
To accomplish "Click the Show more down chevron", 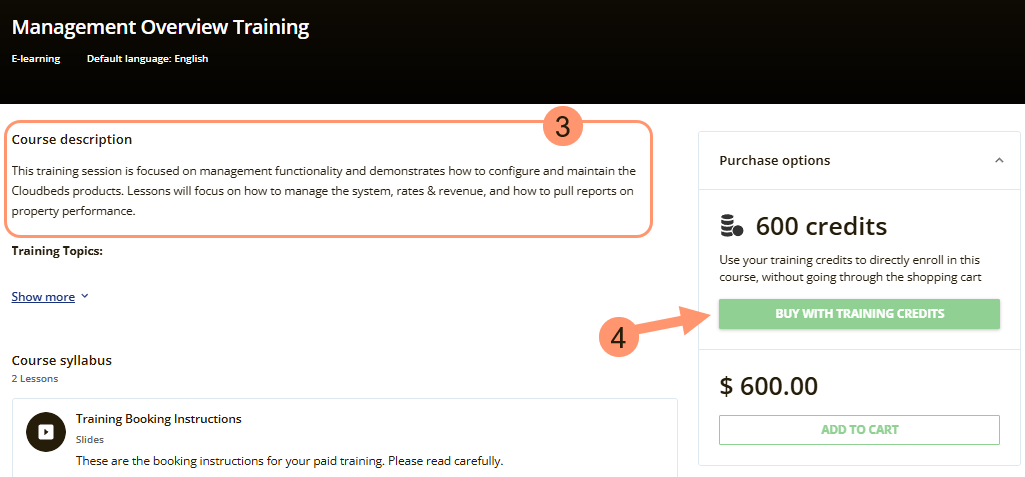I will 85,297.
